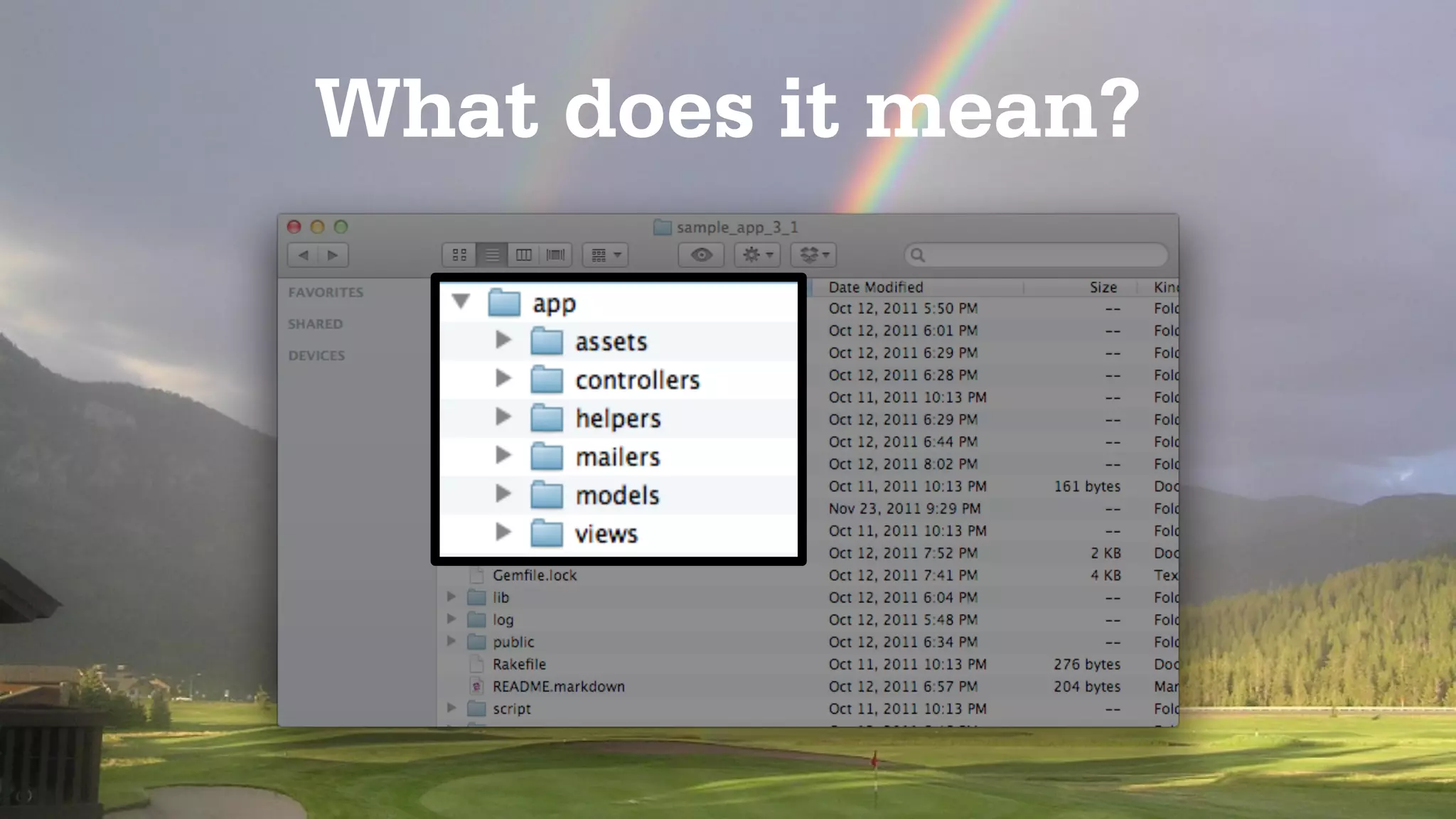The image size is (1456, 819).
Task: Expand the log folder
Action: (x=451, y=619)
